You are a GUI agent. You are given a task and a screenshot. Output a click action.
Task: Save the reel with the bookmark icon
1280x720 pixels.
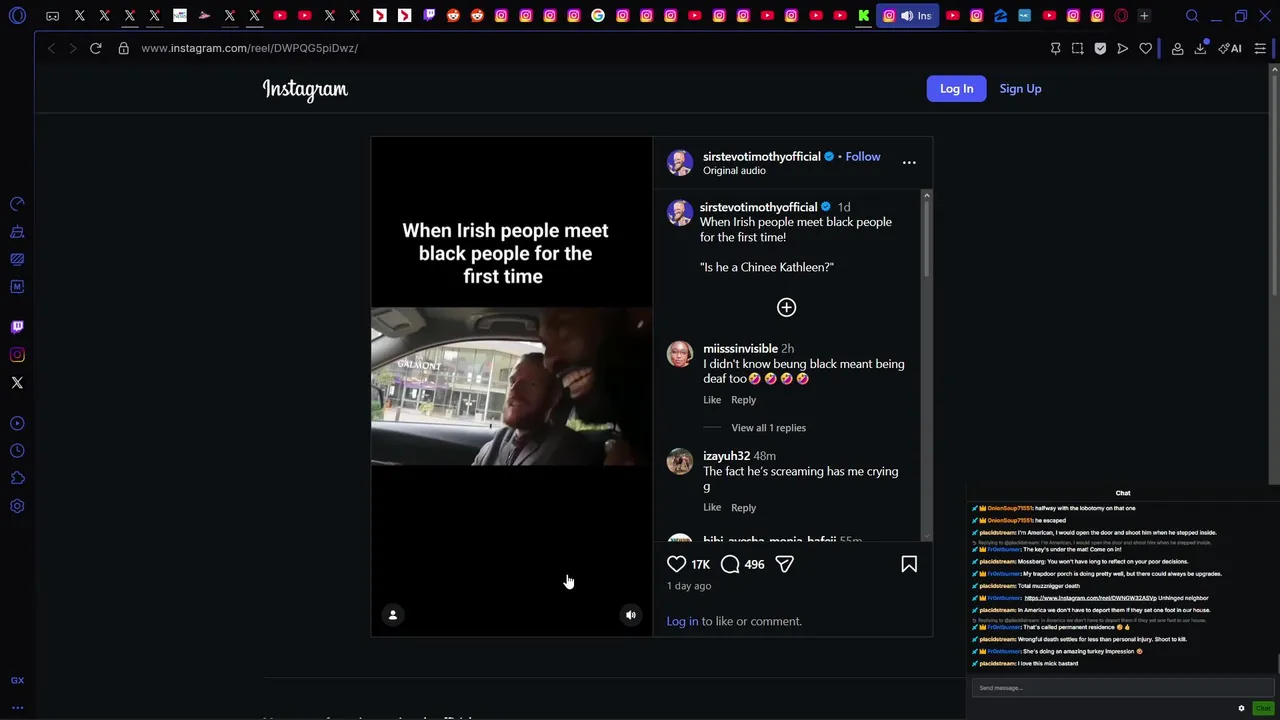[909, 564]
